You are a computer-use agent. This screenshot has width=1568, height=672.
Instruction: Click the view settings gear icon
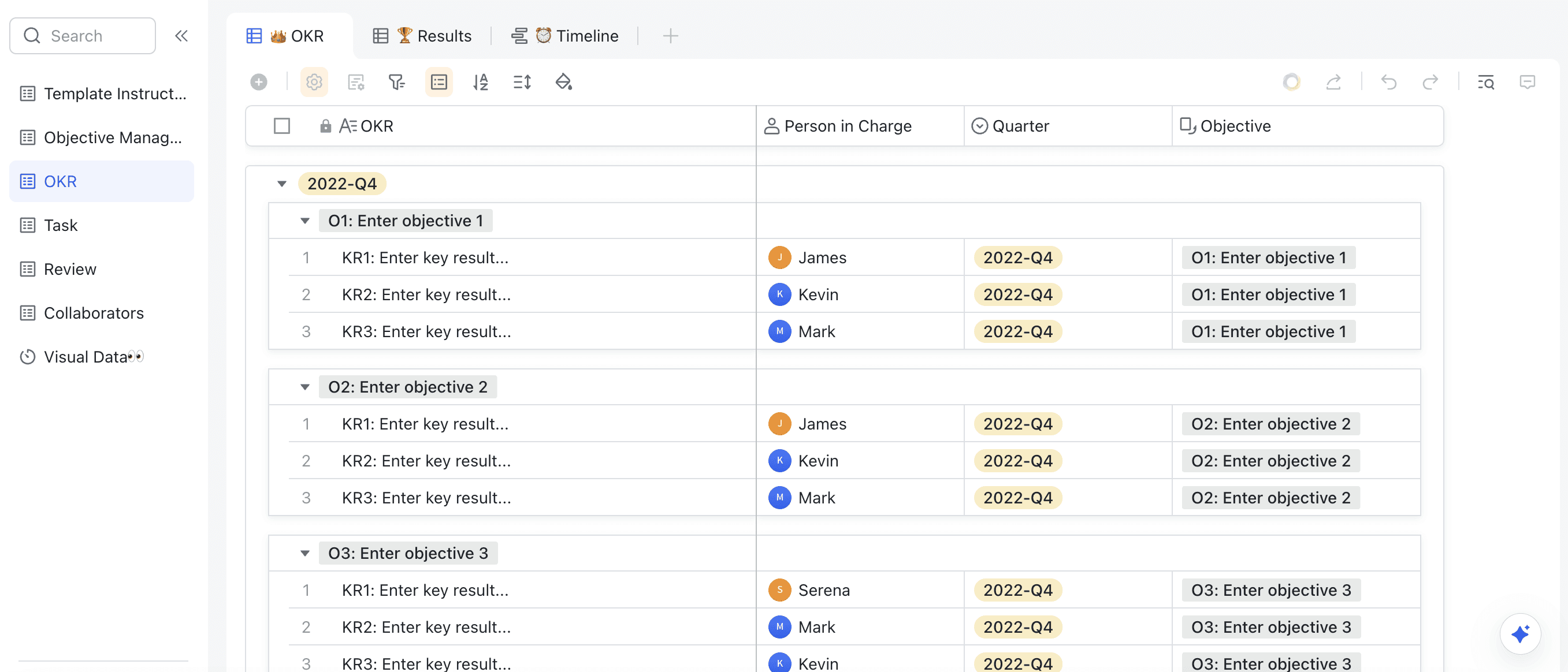[314, 81]
